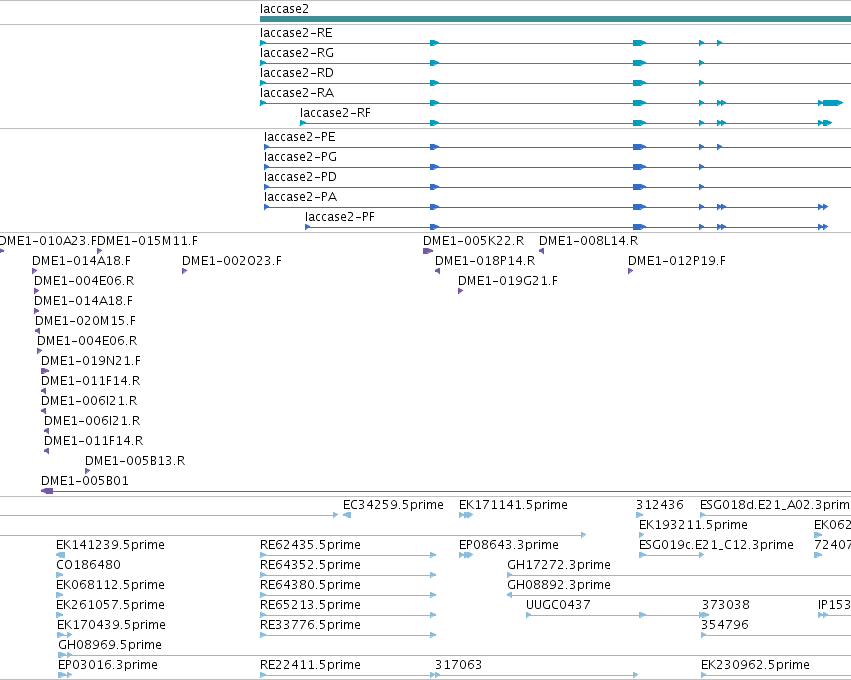The height and width of the screenshot is (680, 851).
Task: Select transcript laccase2-RE
Action: pyautogui.click(x=296, y=33)
